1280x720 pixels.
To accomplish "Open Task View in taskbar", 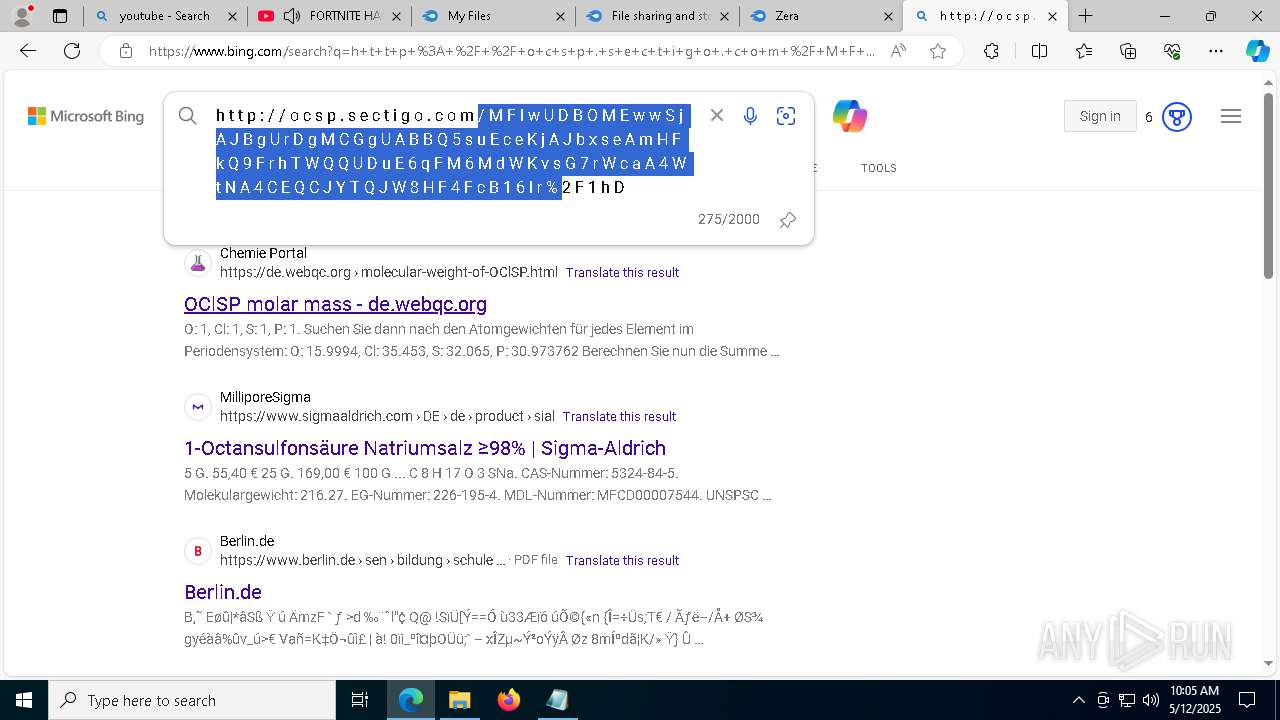I will [x=360, y=700].
